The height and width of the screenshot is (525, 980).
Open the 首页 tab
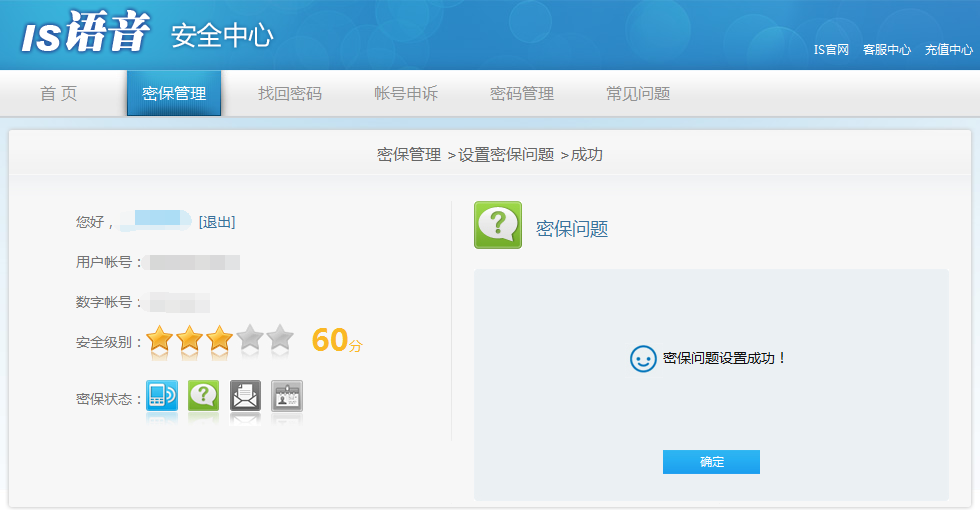coord(59,94)
